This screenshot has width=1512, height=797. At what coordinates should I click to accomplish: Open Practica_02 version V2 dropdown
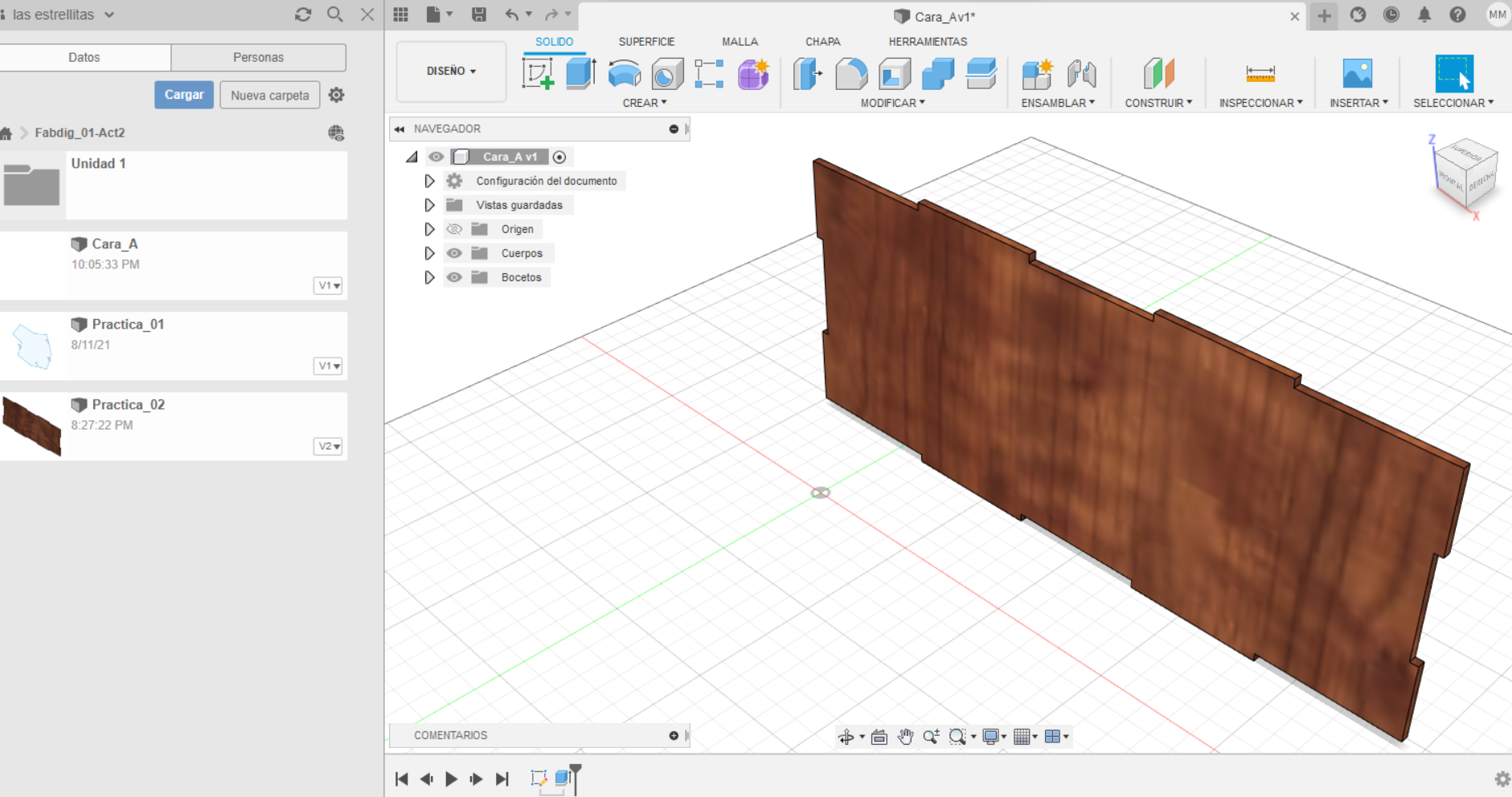(x=328, y=447)
